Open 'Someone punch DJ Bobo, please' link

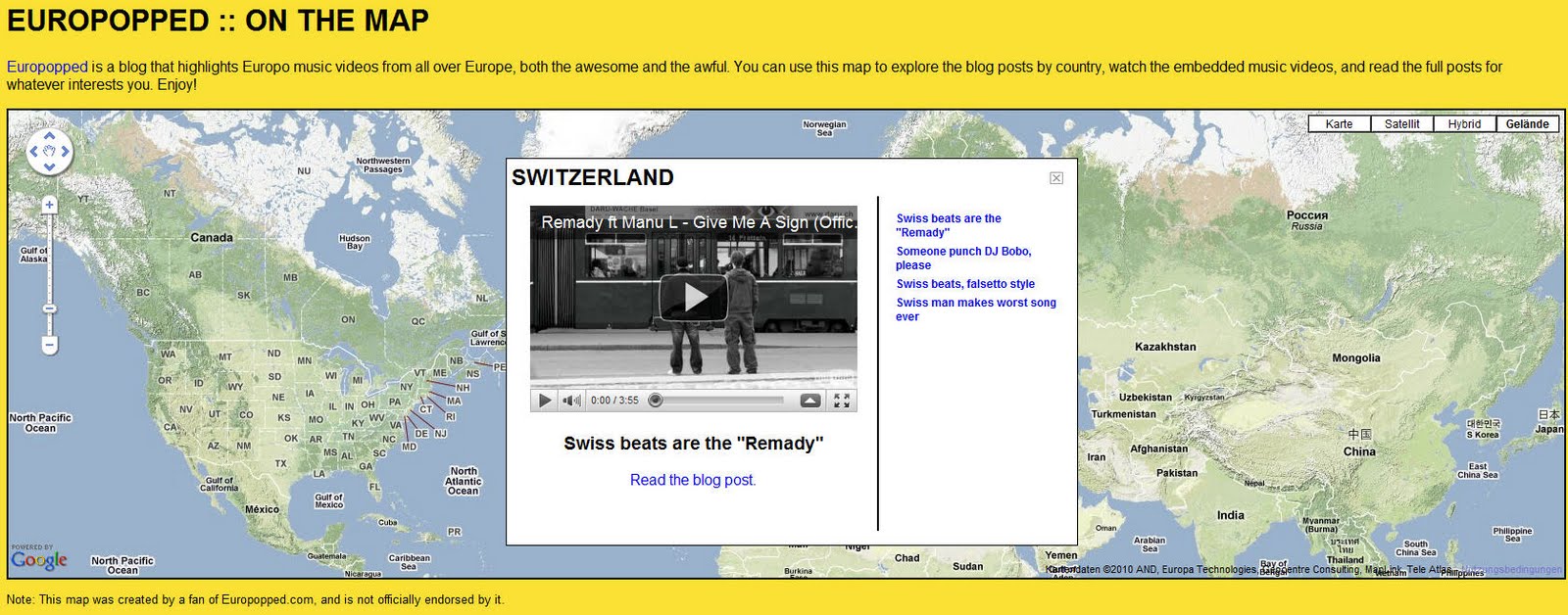tap(963, 258)
